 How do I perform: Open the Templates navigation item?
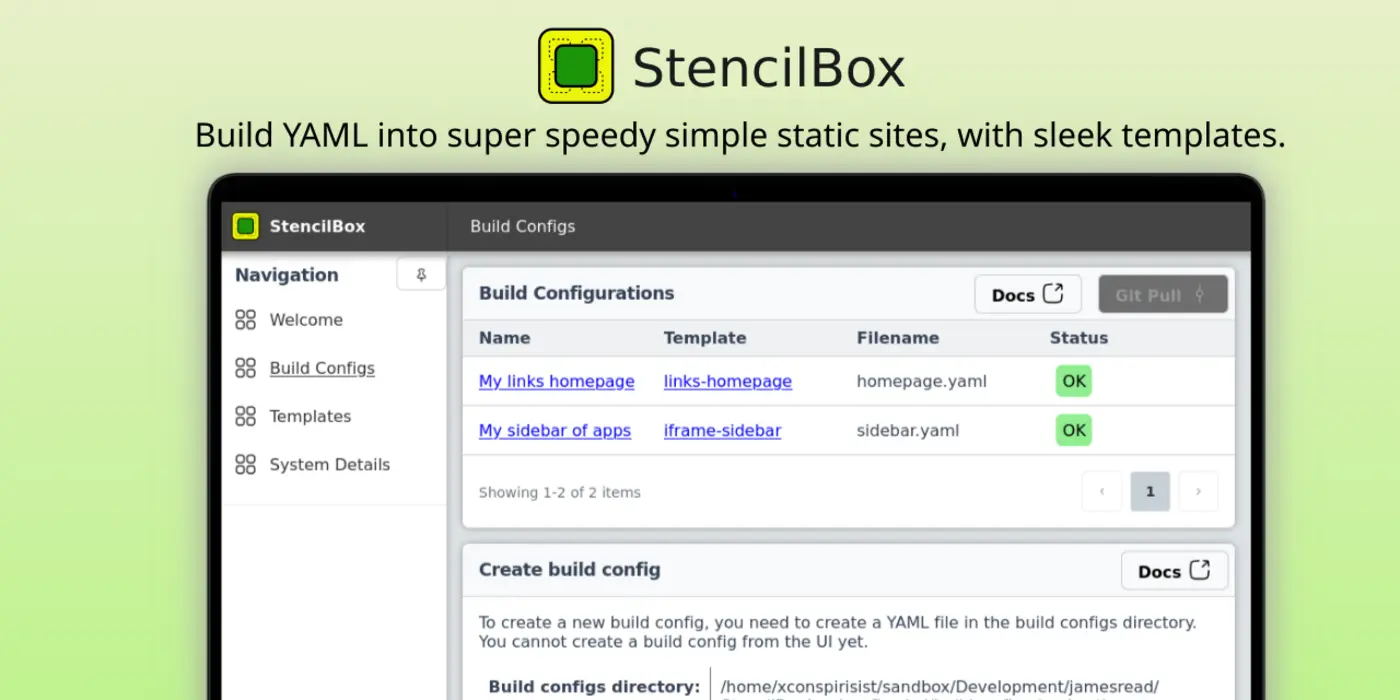(310, 416)
